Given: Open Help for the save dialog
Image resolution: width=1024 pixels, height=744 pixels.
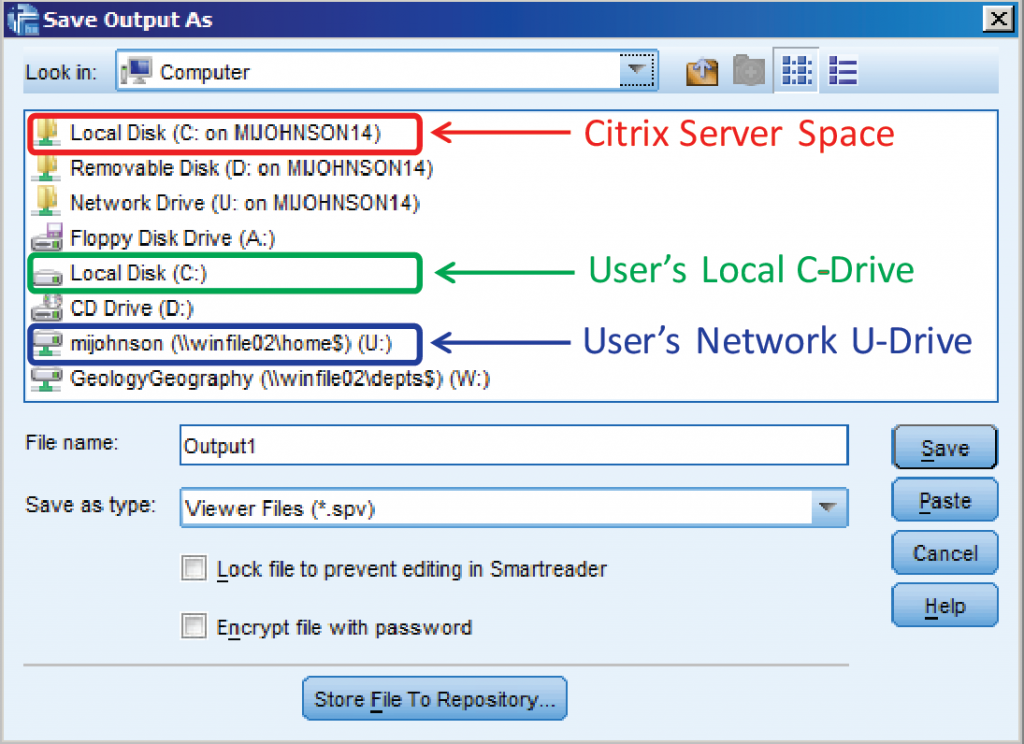Looking at the screenshot, I should point(943,605).
